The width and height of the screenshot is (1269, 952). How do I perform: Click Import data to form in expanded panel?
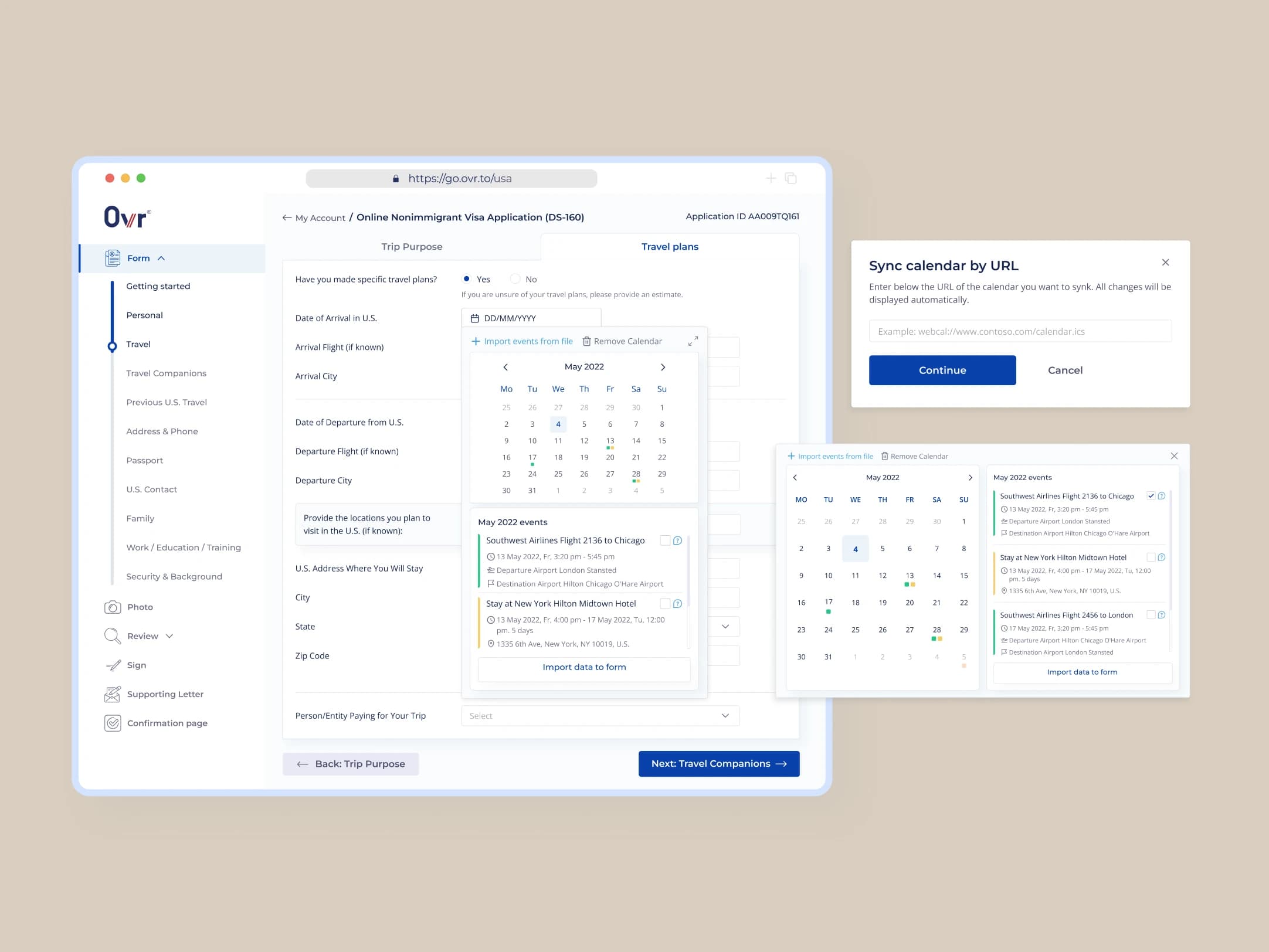coord(1083,672)
